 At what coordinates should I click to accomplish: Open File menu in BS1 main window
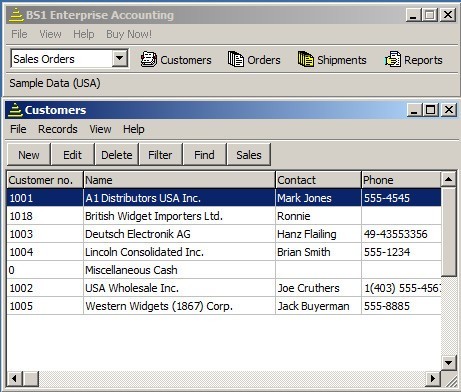coord(19,34)
